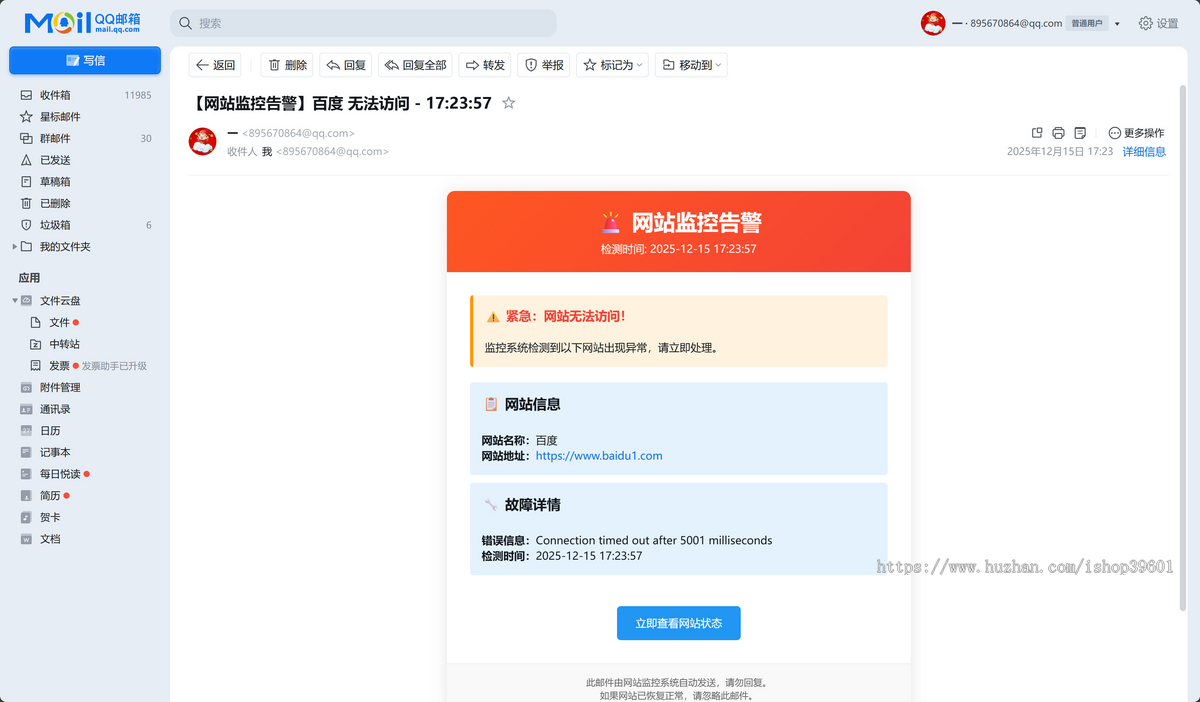
Task: Click the https://www.baidu1.com link
Action: pos(599,455)
